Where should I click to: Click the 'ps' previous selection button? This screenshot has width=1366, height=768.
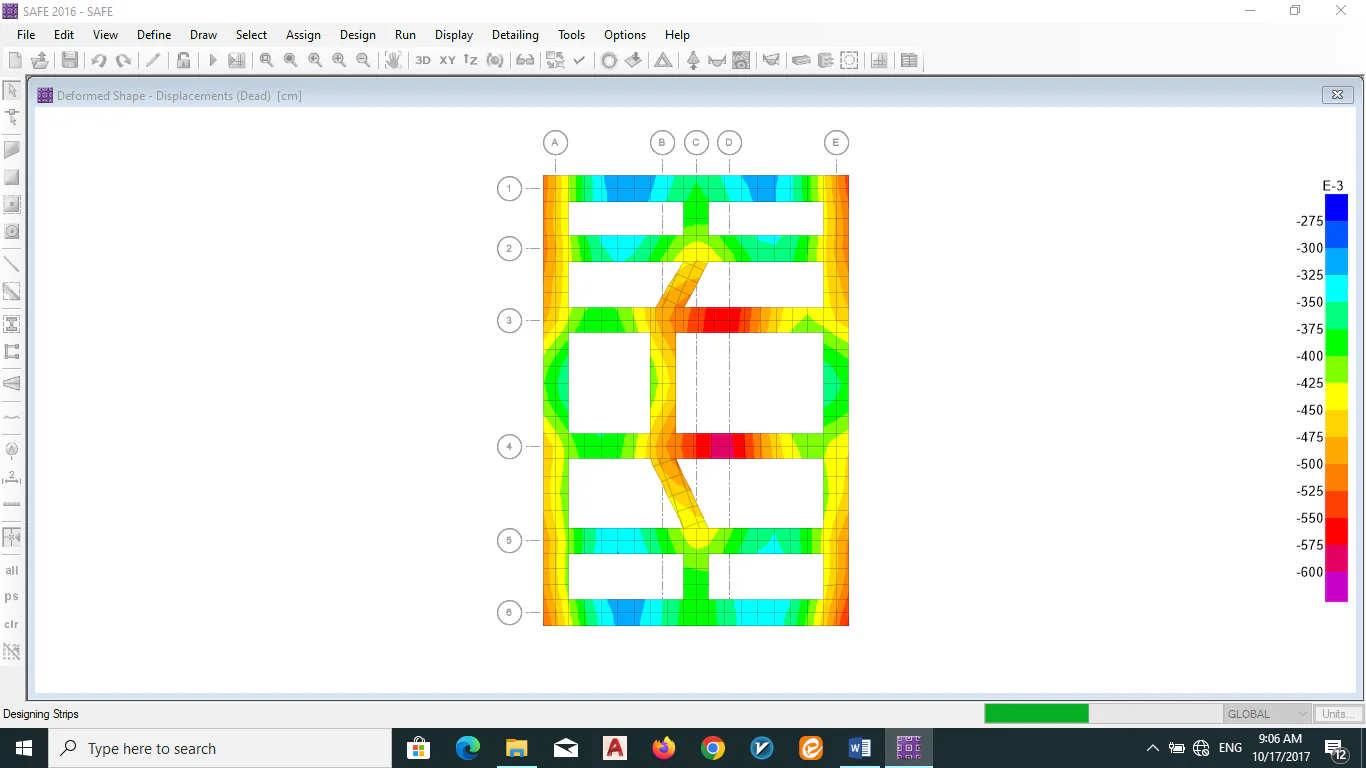tap(12, 597)
